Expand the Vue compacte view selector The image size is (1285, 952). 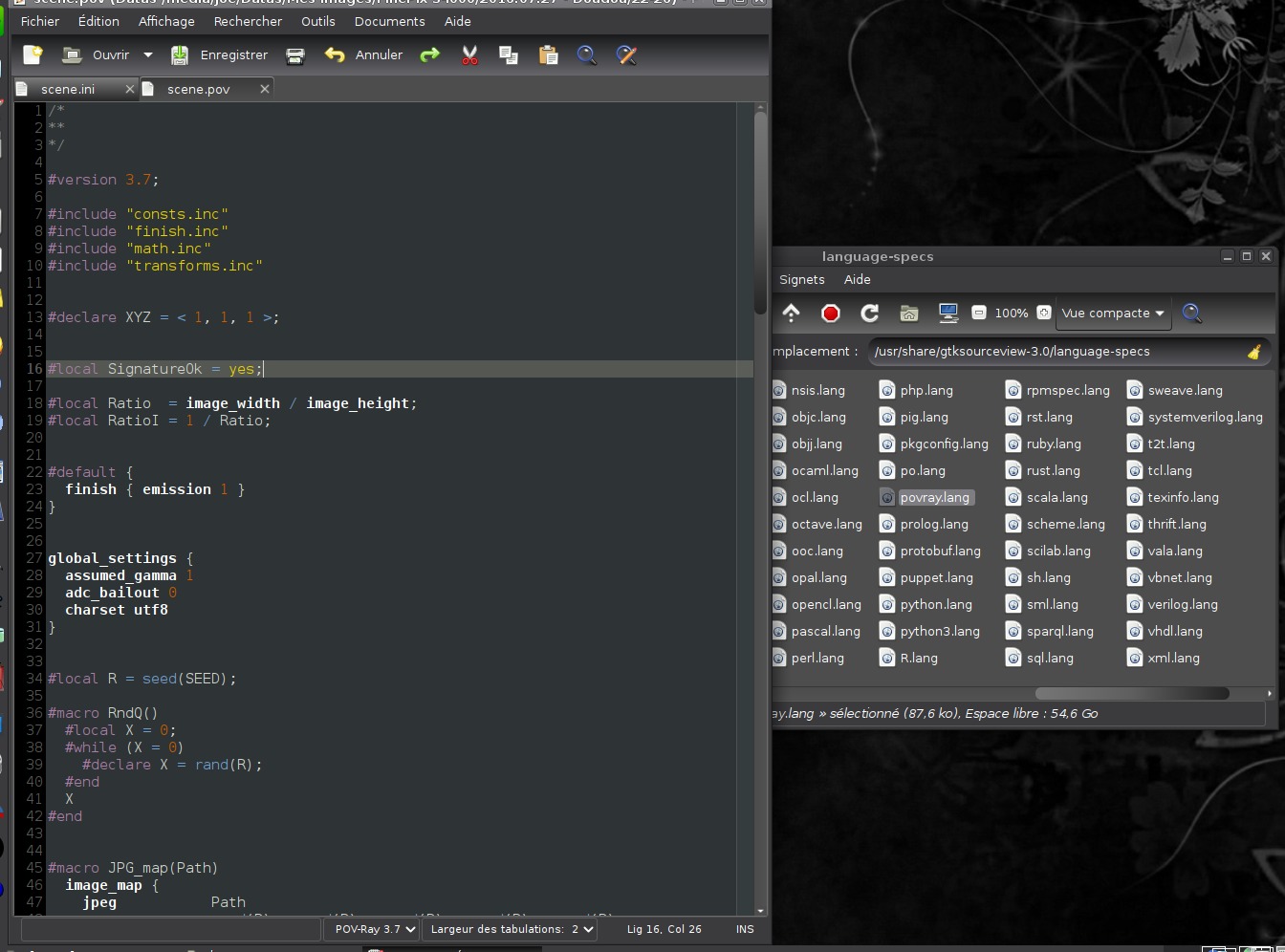click(x=1112, y=314)
